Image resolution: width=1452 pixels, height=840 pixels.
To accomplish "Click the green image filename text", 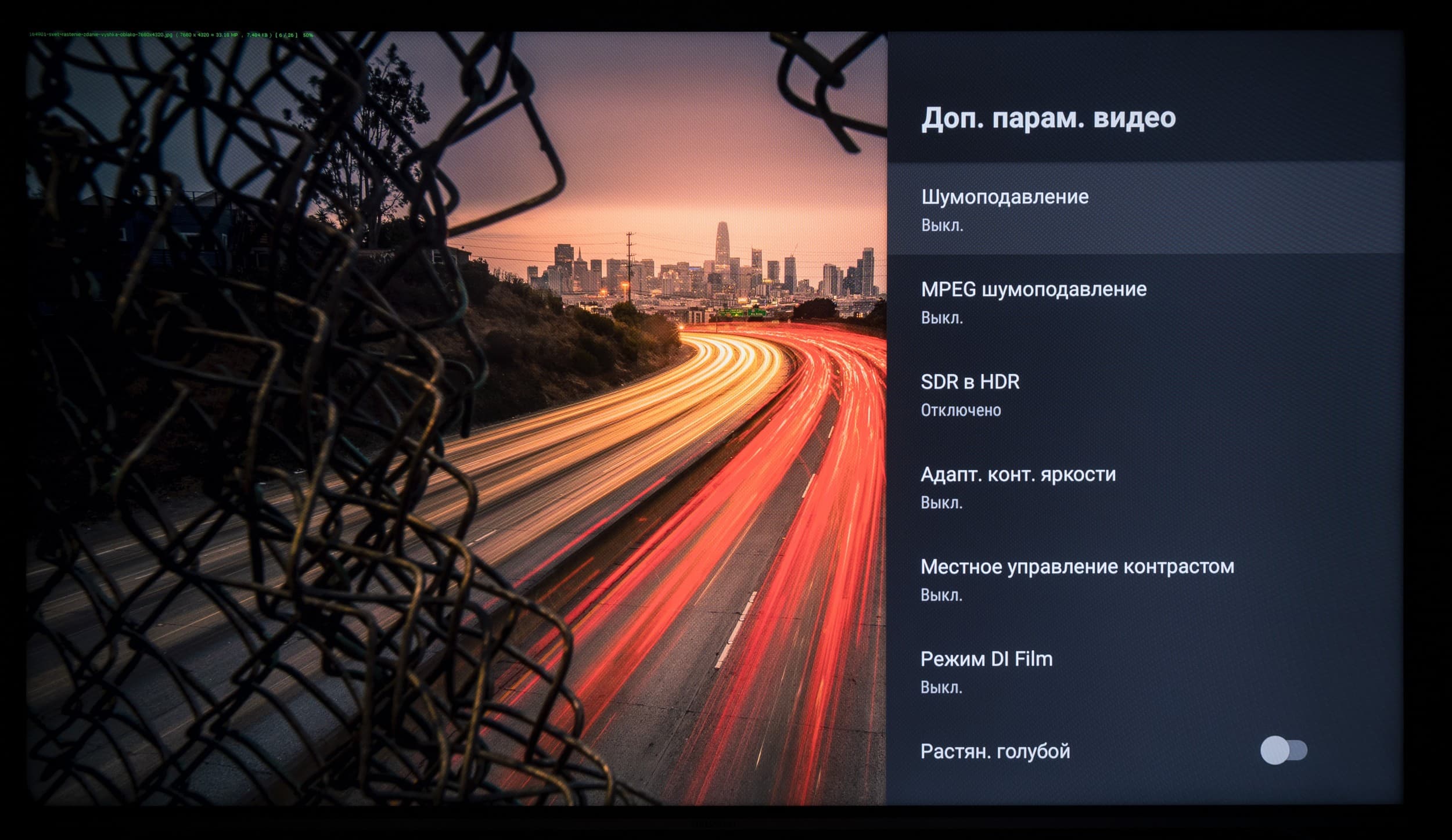I will 100,35.
